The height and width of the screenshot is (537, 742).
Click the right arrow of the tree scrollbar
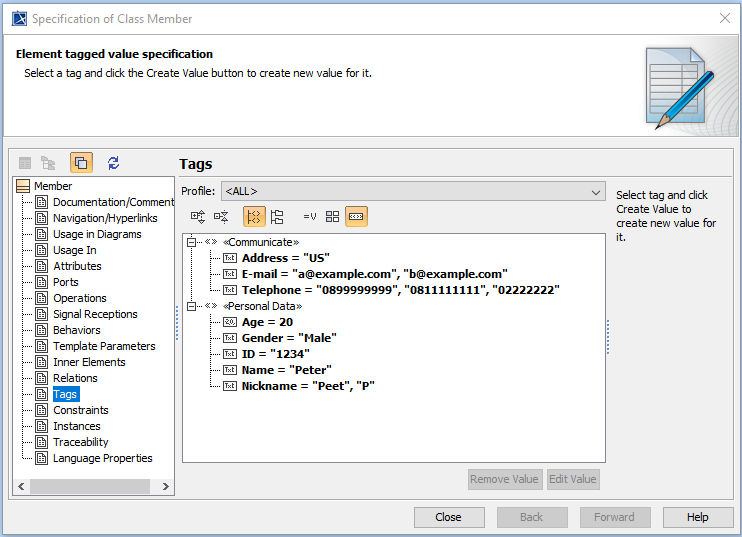pyautogui.click(x=165, y=486)
